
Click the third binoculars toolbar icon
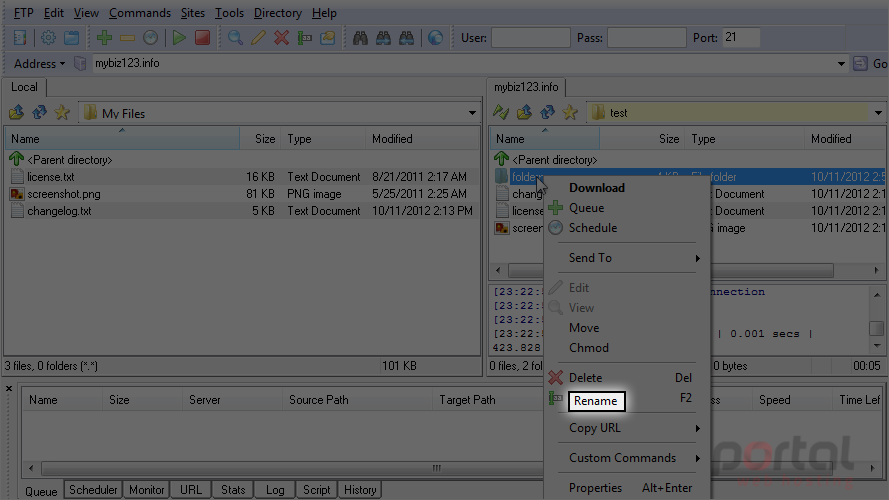click(x=407, y=38)
